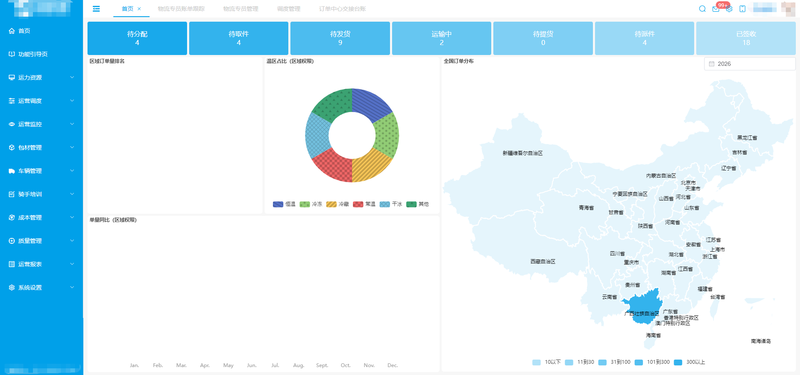The image size is (800, 375).
Task: Toggle 冷冻 legend in donut chart
Action: click(311, 204)
